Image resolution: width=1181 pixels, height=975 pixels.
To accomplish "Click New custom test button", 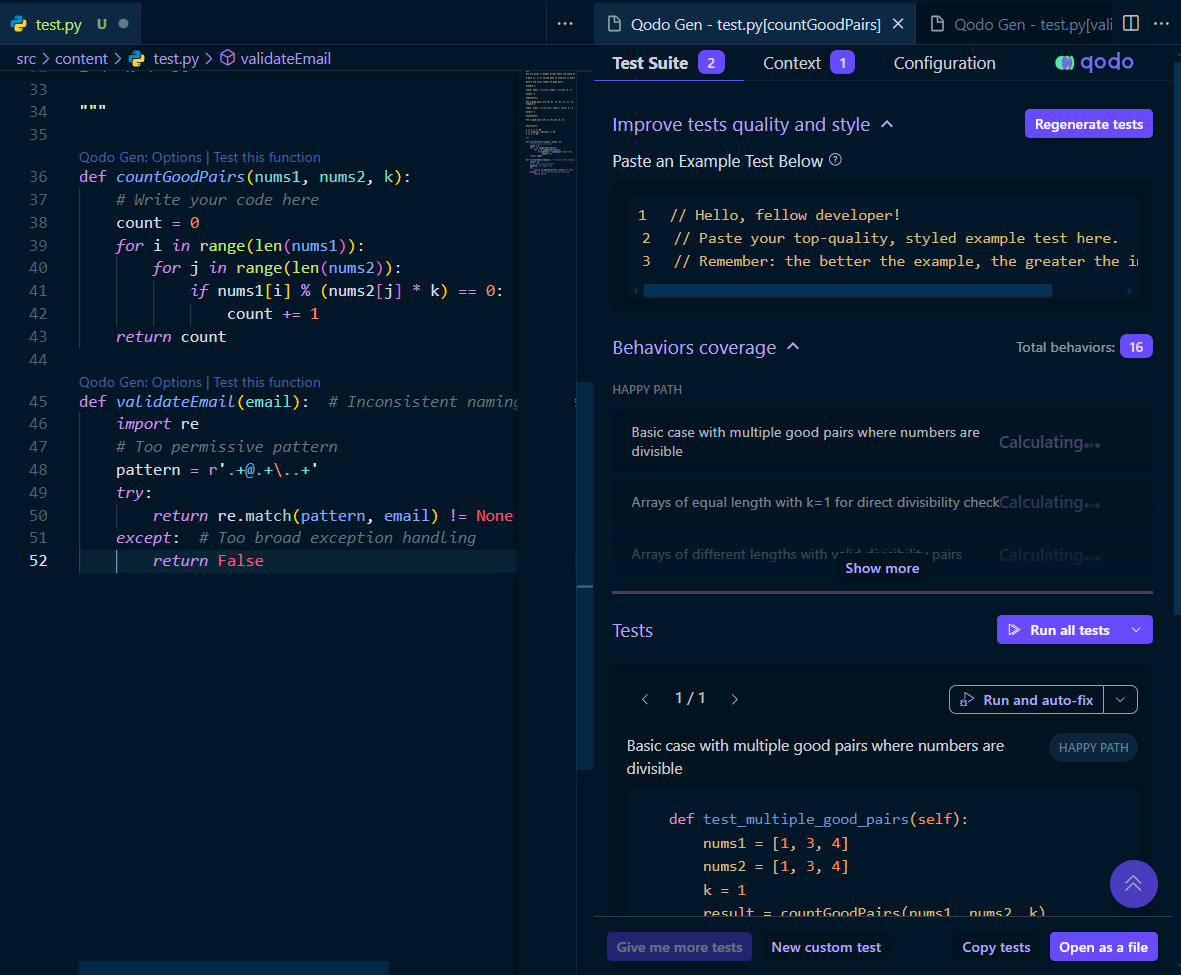I will pyautogui.click(x=825, y=947).
